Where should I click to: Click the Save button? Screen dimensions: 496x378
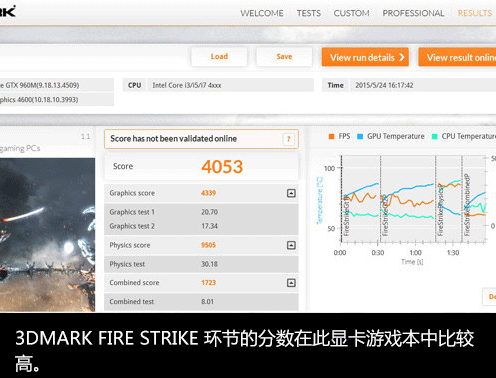pos(284,57)
